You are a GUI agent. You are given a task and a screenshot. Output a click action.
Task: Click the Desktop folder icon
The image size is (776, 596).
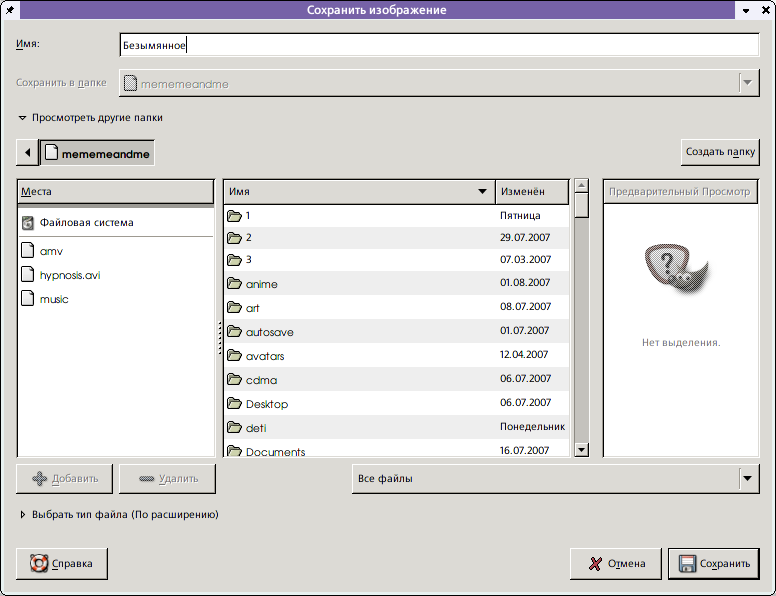click(235, 404)
